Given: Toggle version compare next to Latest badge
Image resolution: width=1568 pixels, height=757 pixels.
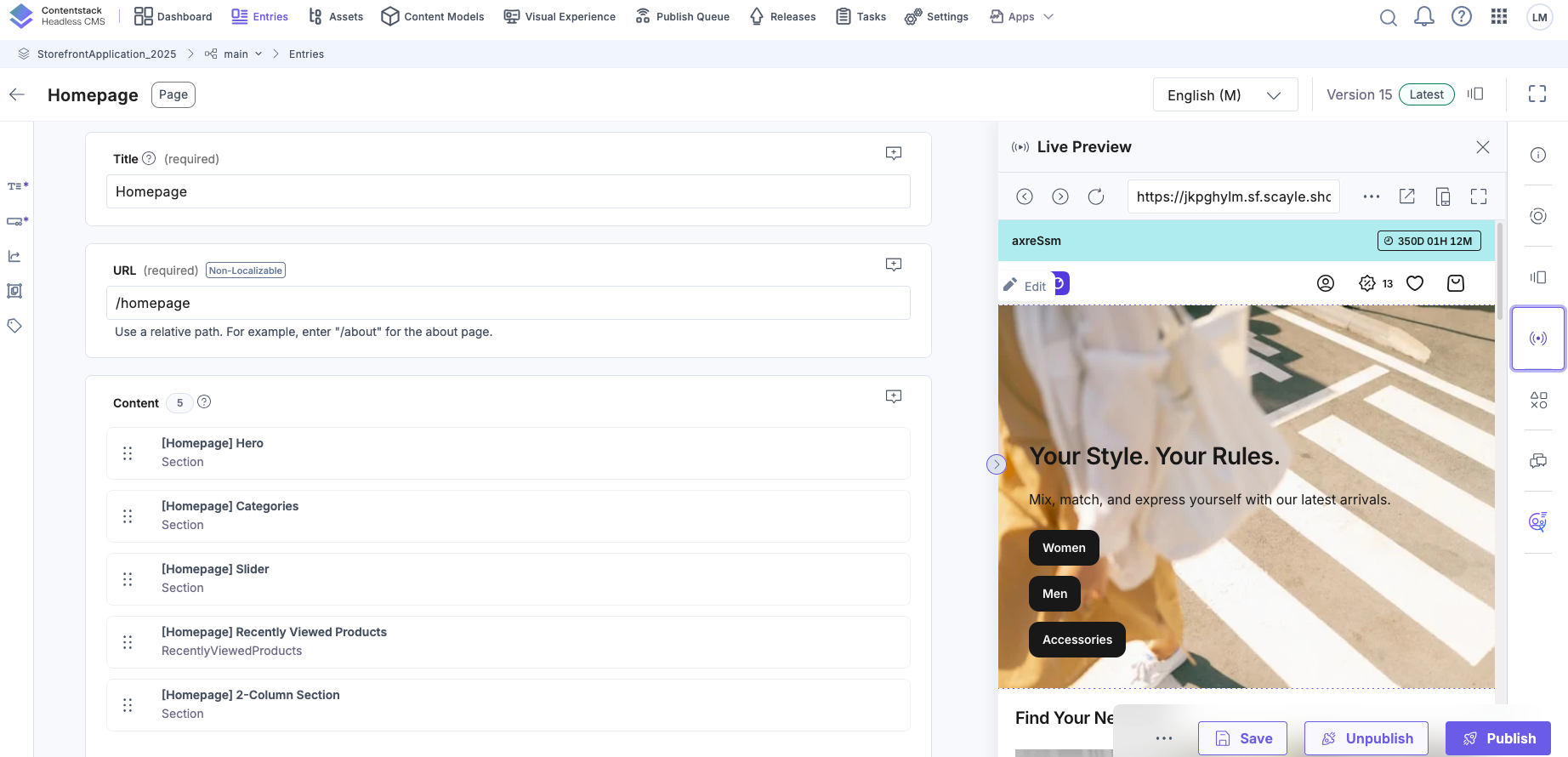Looking at the screenshot, I should click(1475, 94).
